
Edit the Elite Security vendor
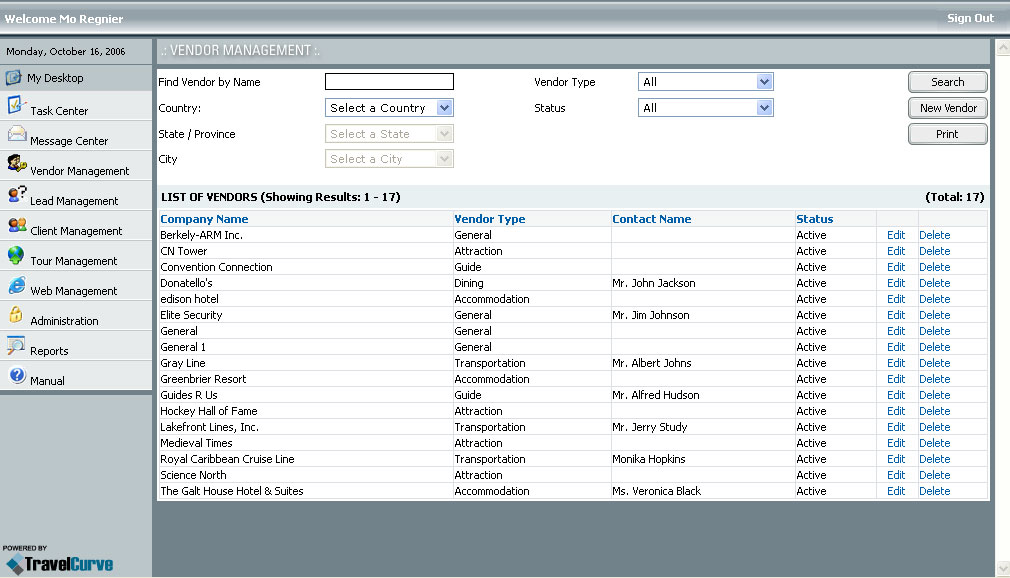896,315
